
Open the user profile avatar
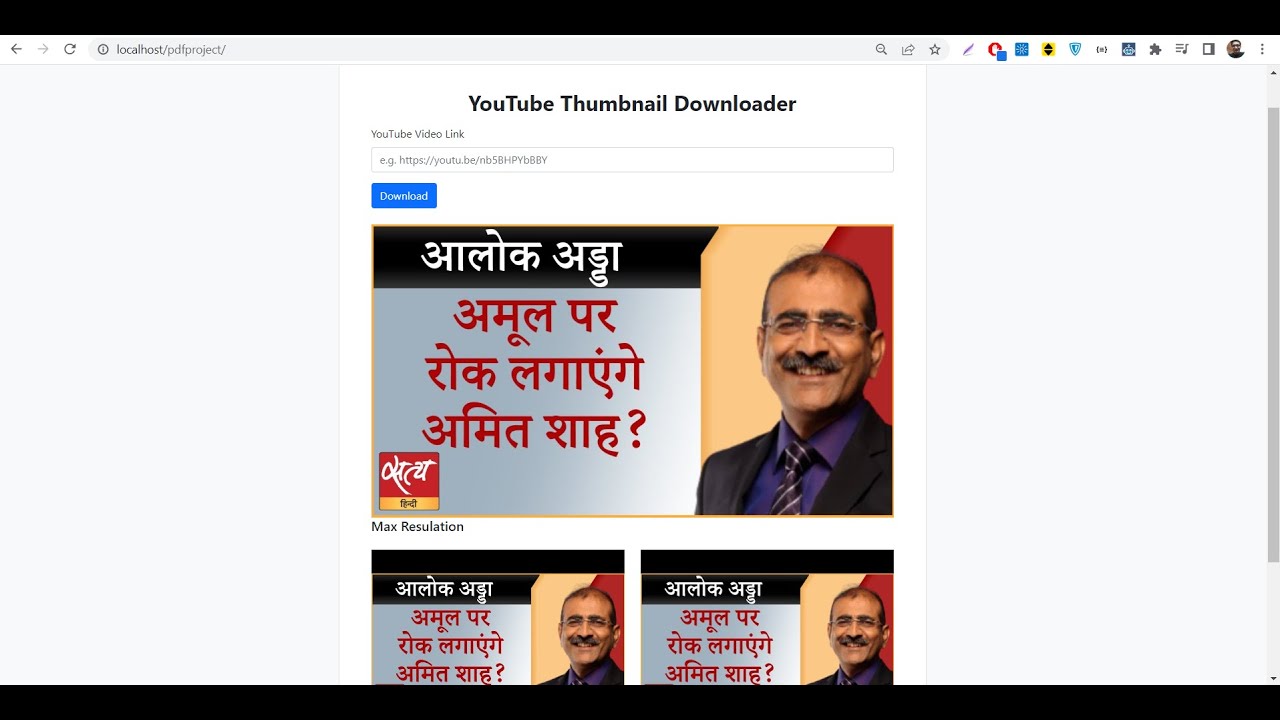1236,49
